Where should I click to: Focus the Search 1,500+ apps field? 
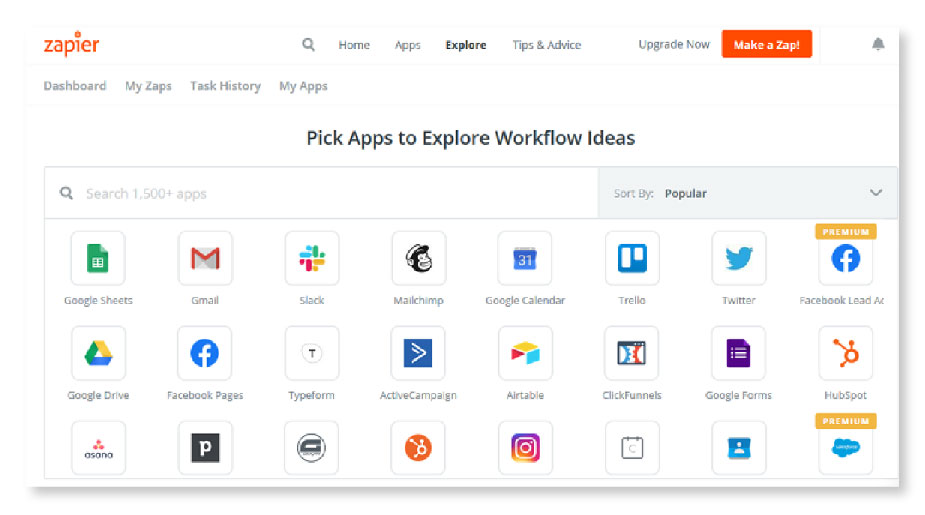[x=322, y=193]
